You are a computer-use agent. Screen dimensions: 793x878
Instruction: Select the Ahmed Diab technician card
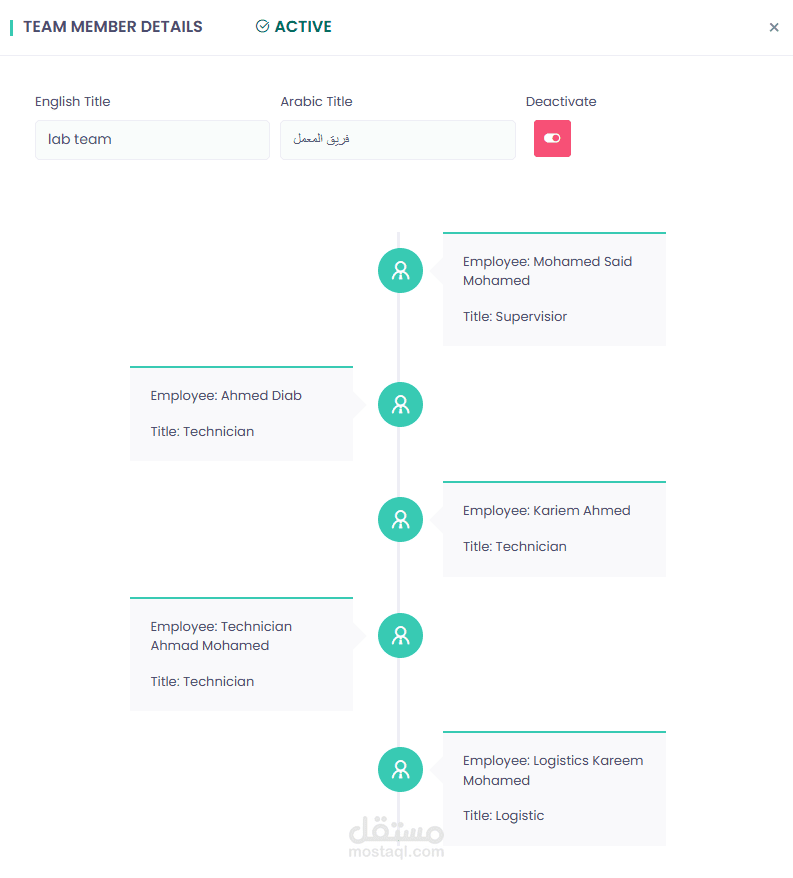pyautogui.click(x=241, y=414)
